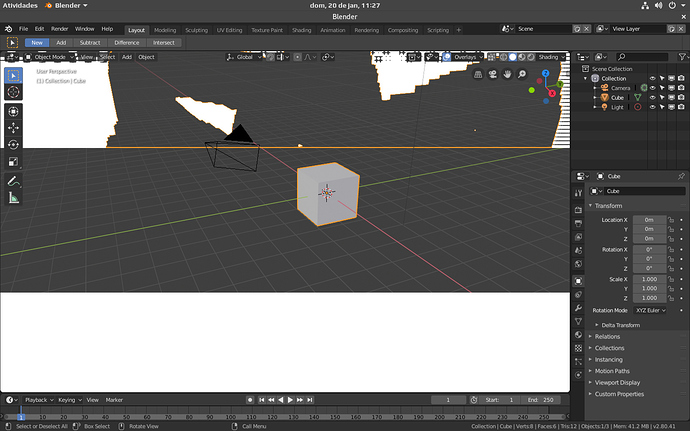
Task: Disable Cube render with camera icon
Action: (681, 97)
